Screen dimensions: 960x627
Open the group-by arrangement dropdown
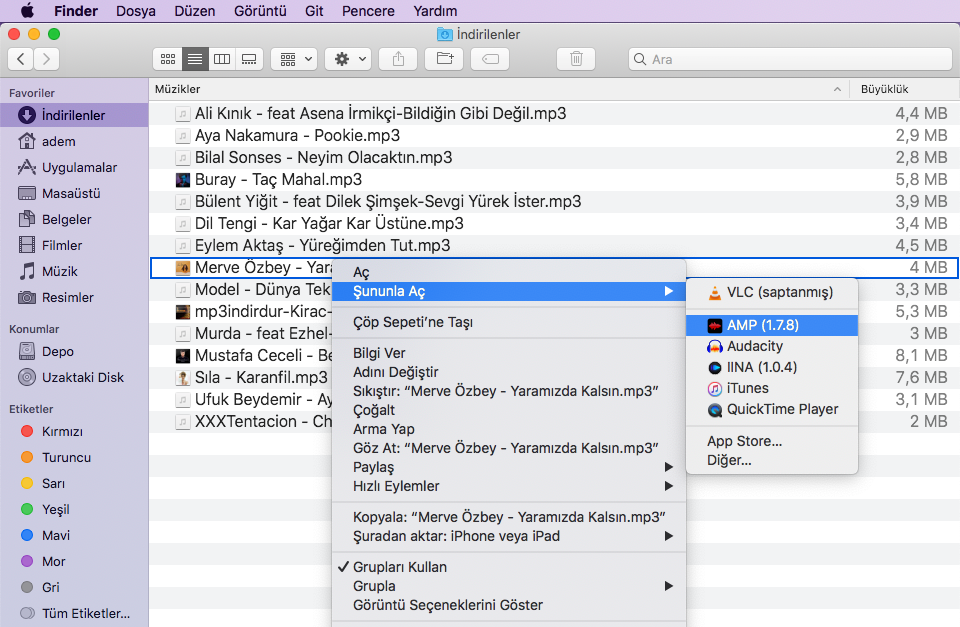pyautogui.click(x=297, y=59)
